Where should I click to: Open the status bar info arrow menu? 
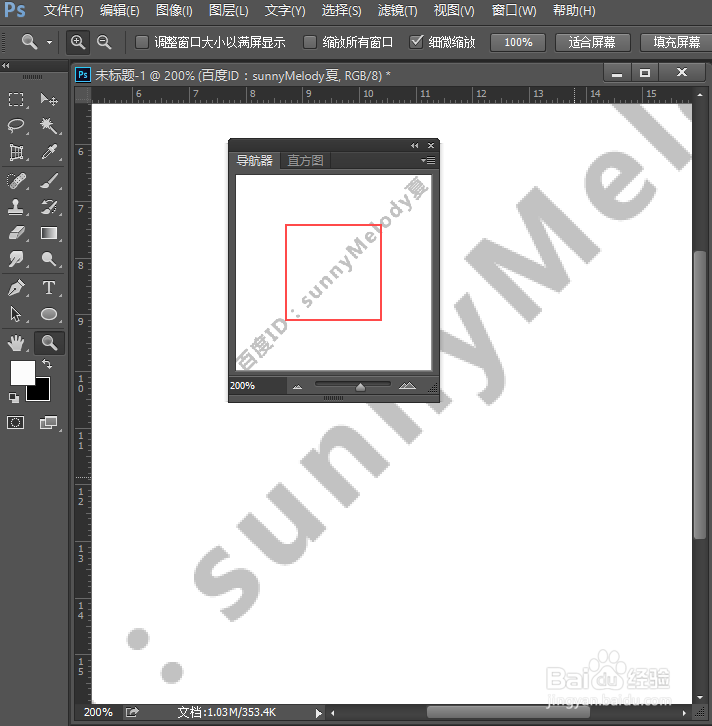tap(318, 713)
